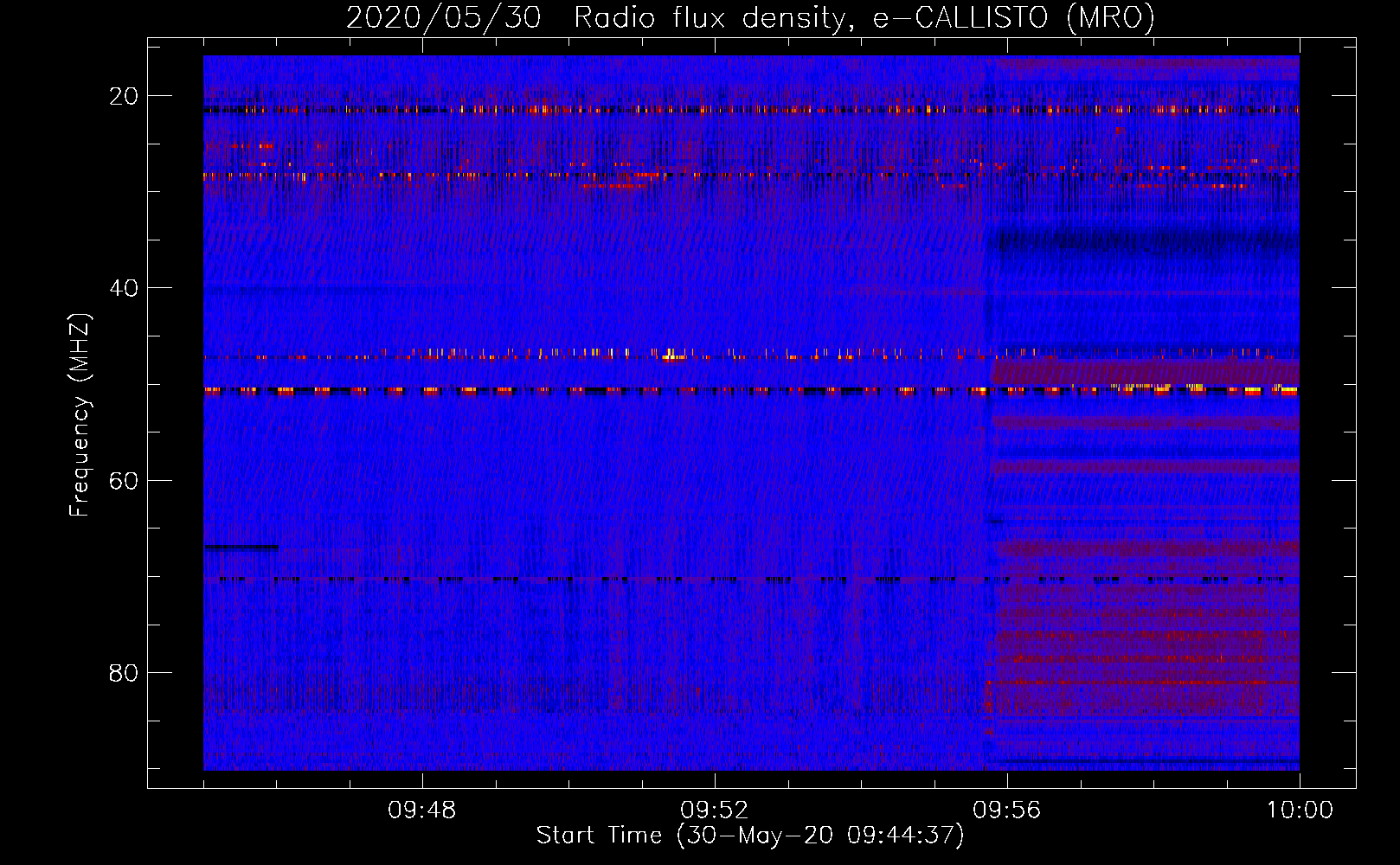Click the 60 MHz frequency tick label
This screenshot has width=1400, height=865.
click(x=124, y=480)
